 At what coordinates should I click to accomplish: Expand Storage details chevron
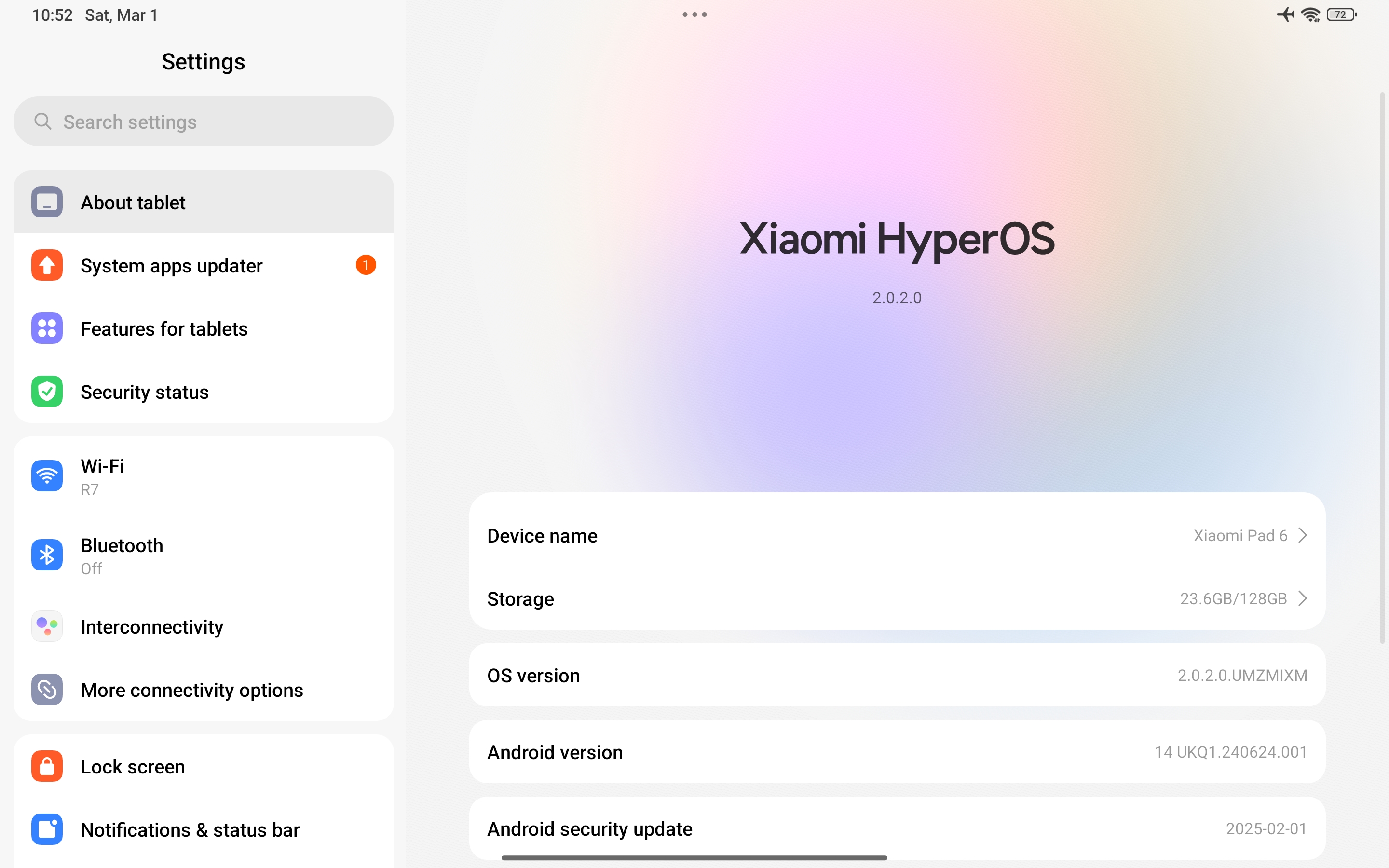[x=1303, y=599]
